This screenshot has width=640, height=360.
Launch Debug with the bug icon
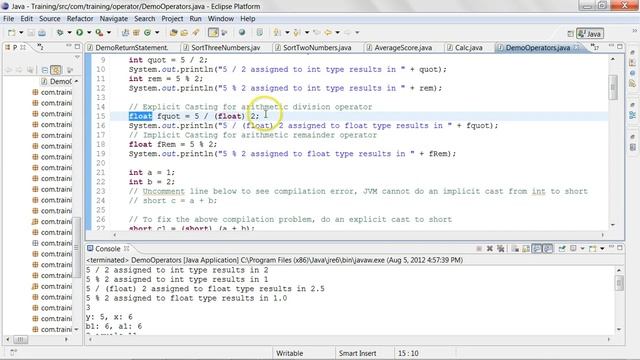click(x=60, y=33)
